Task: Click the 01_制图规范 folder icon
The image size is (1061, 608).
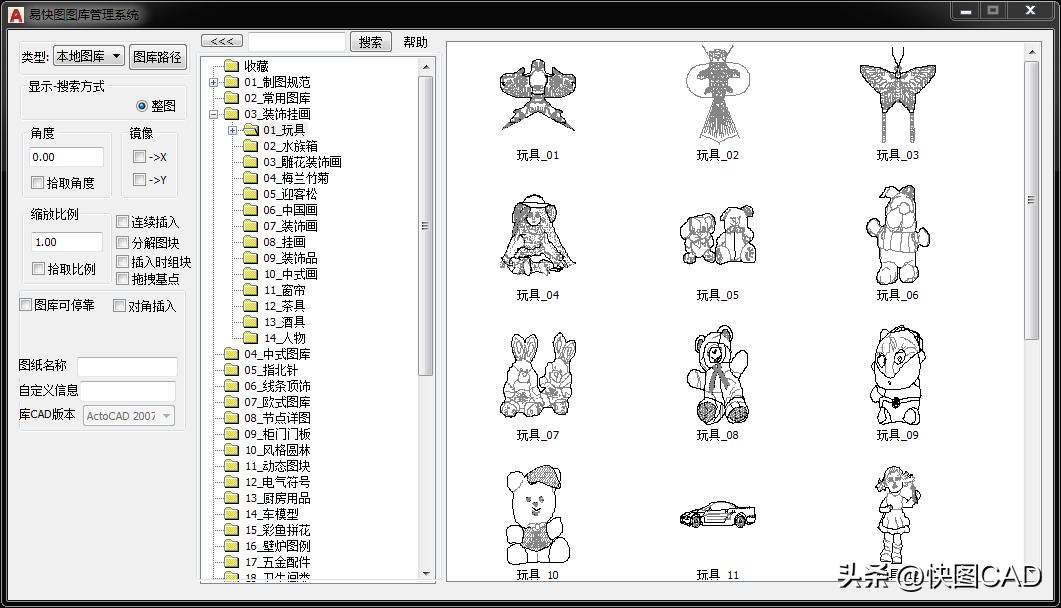Action: (x=231, y=82)
